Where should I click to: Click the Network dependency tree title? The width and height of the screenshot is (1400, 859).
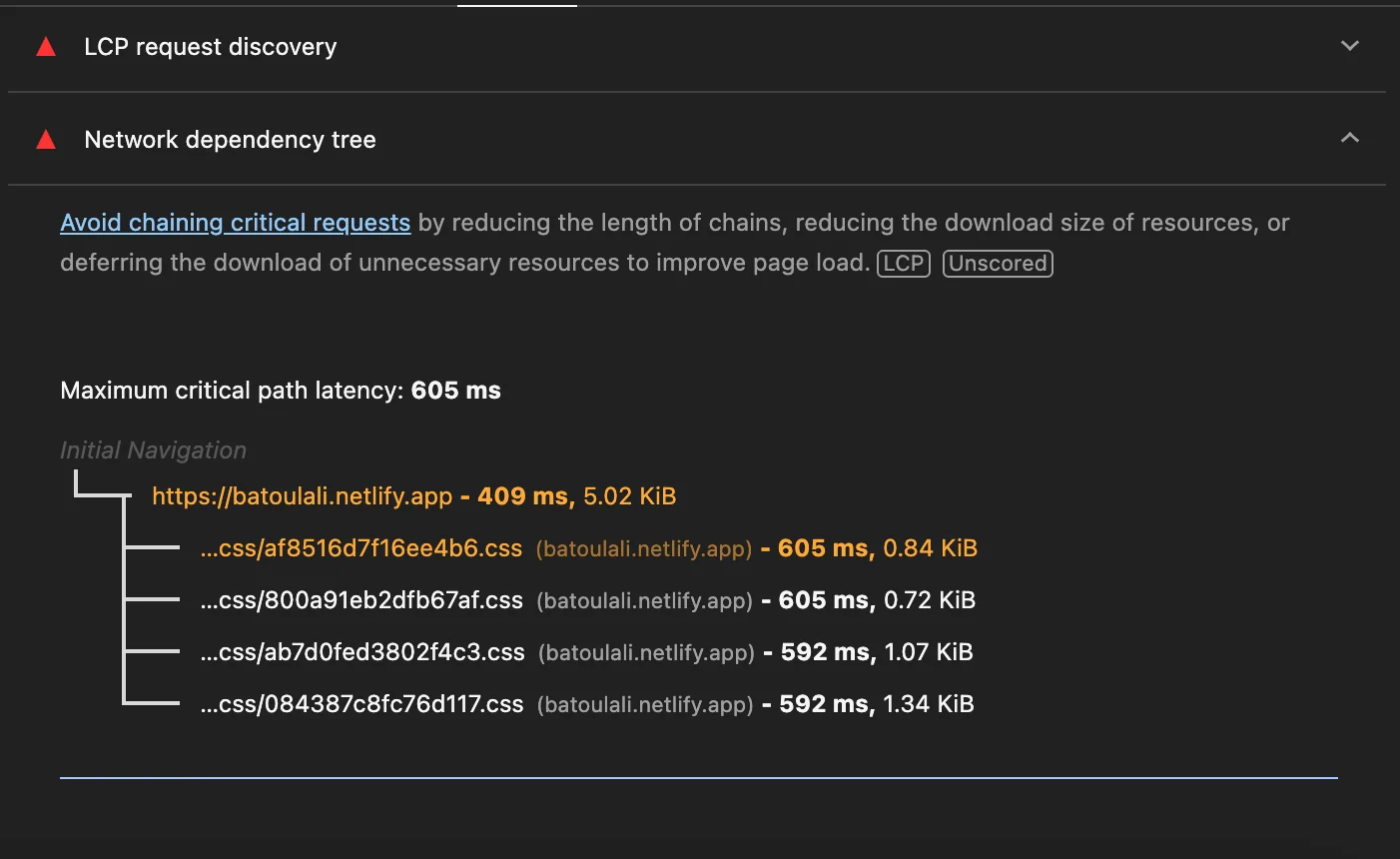click(230, 140)
